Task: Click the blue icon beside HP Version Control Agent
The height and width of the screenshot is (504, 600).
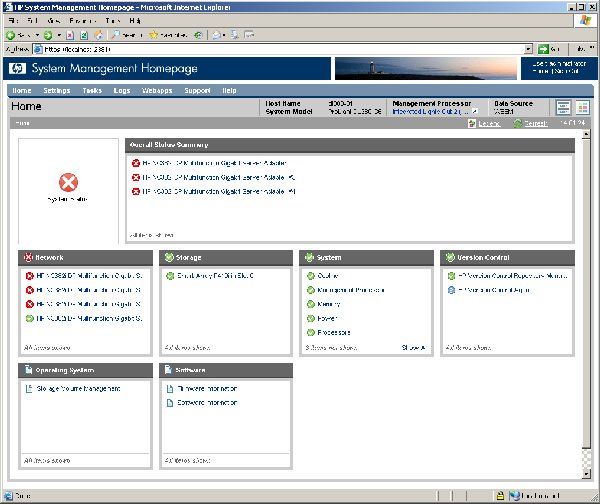Action: [x=452, y=290]
